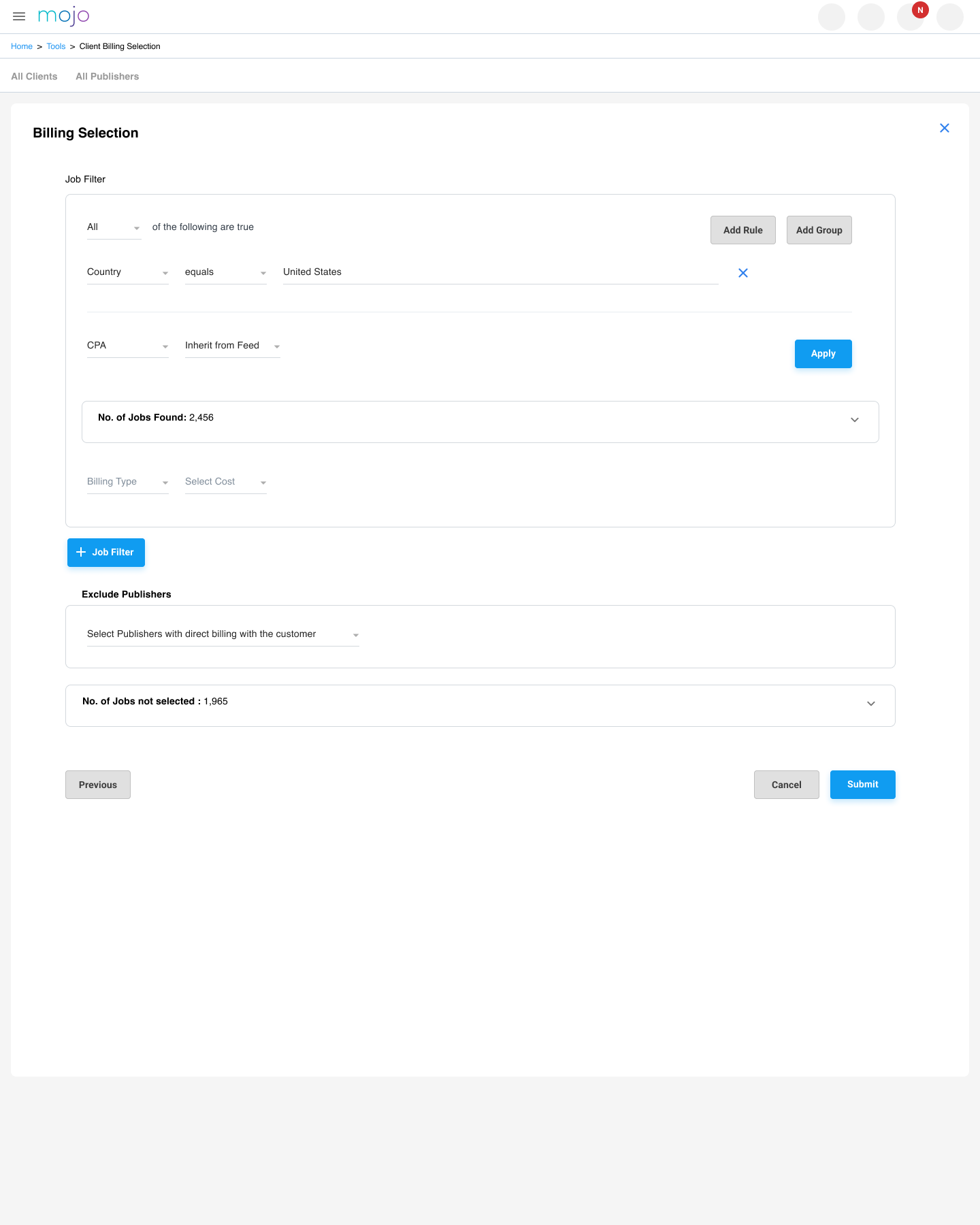Switch to the All Publishers tab

107,76
